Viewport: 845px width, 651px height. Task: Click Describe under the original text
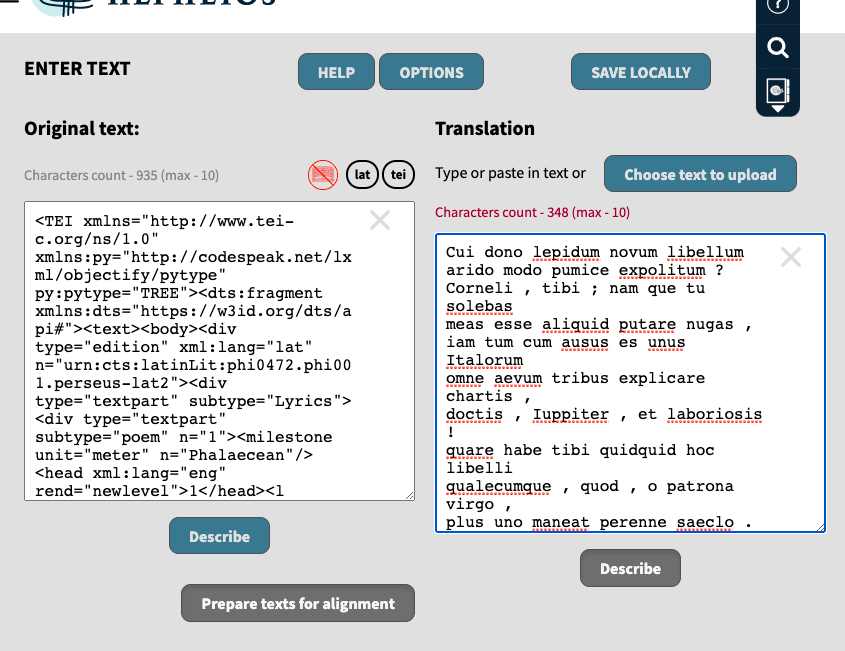point(219,535)
